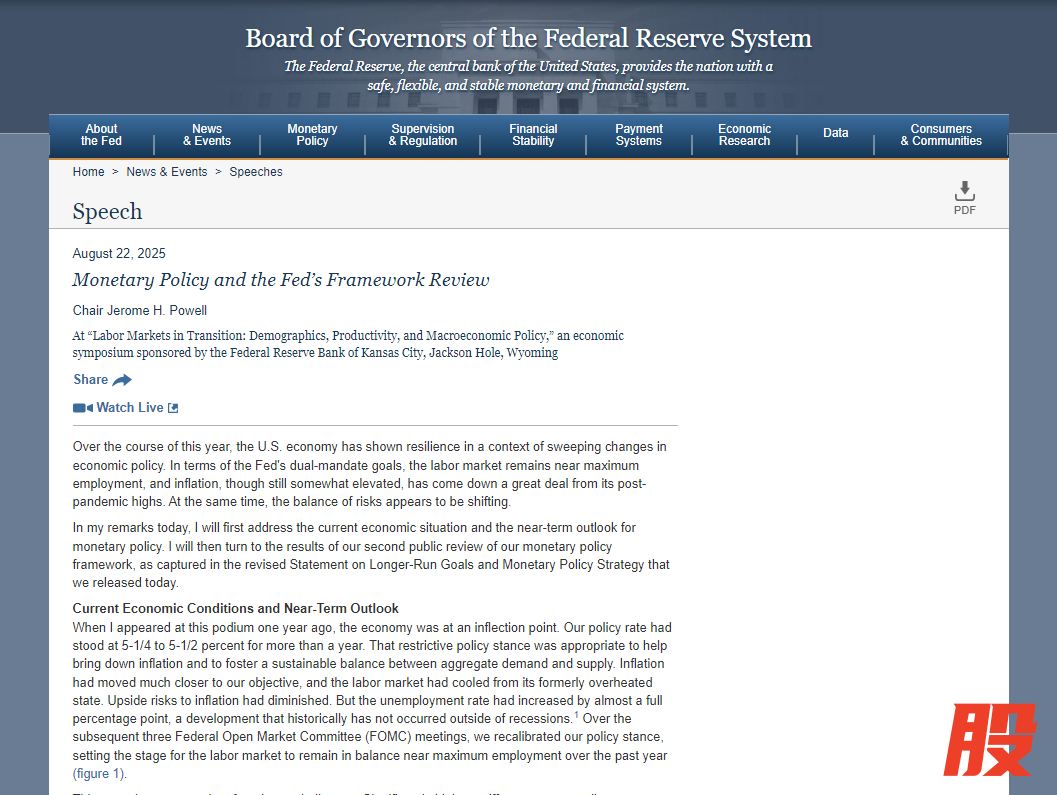Image resolution: width=1057 pixels, height=795 pixels.
Task: Click footnote 1 superscript reference
Action: click(576, 715)
